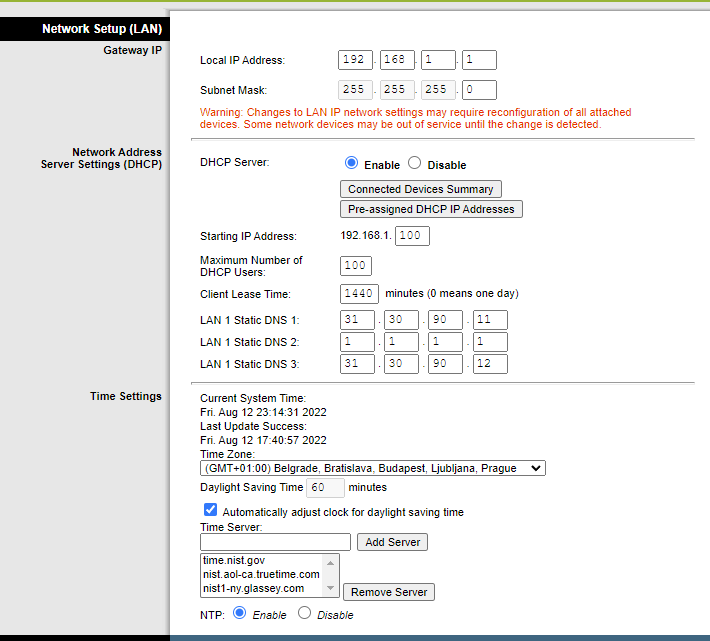The image size is (710, 641).
Task: Click first octet 255 of Subnet Mask
Action: coord(355,90)
